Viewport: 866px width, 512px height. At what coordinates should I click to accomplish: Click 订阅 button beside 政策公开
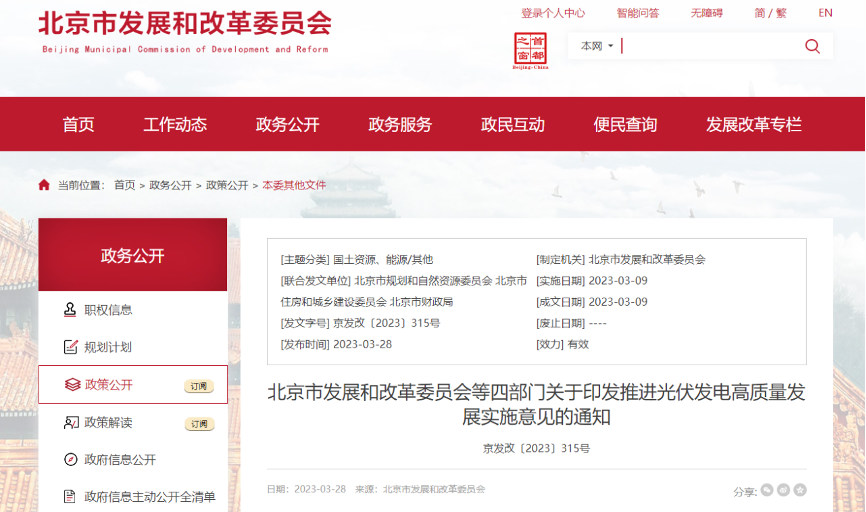coord(199,386)
